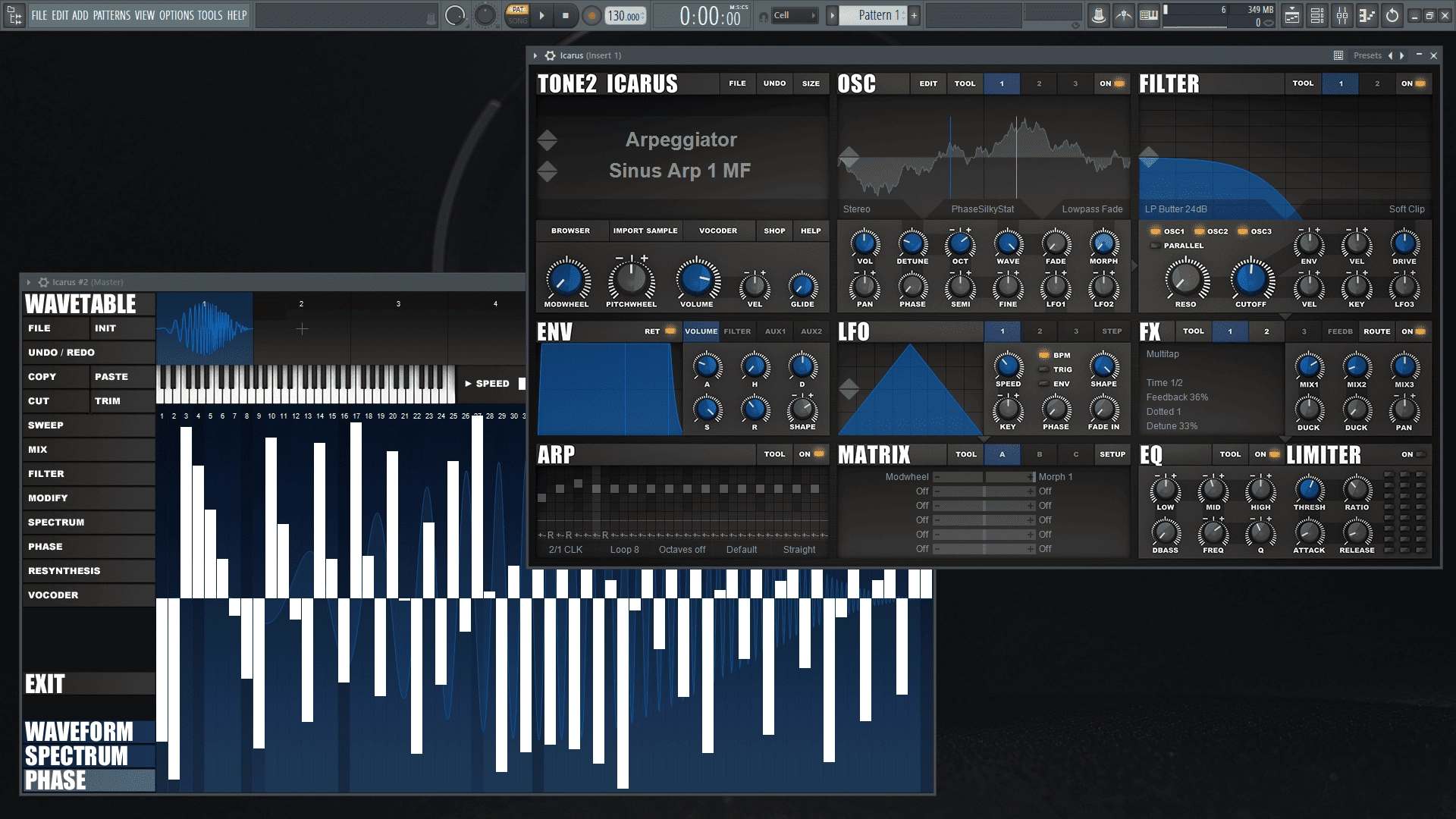Open the Cell snap dropdown

point(794,15)
